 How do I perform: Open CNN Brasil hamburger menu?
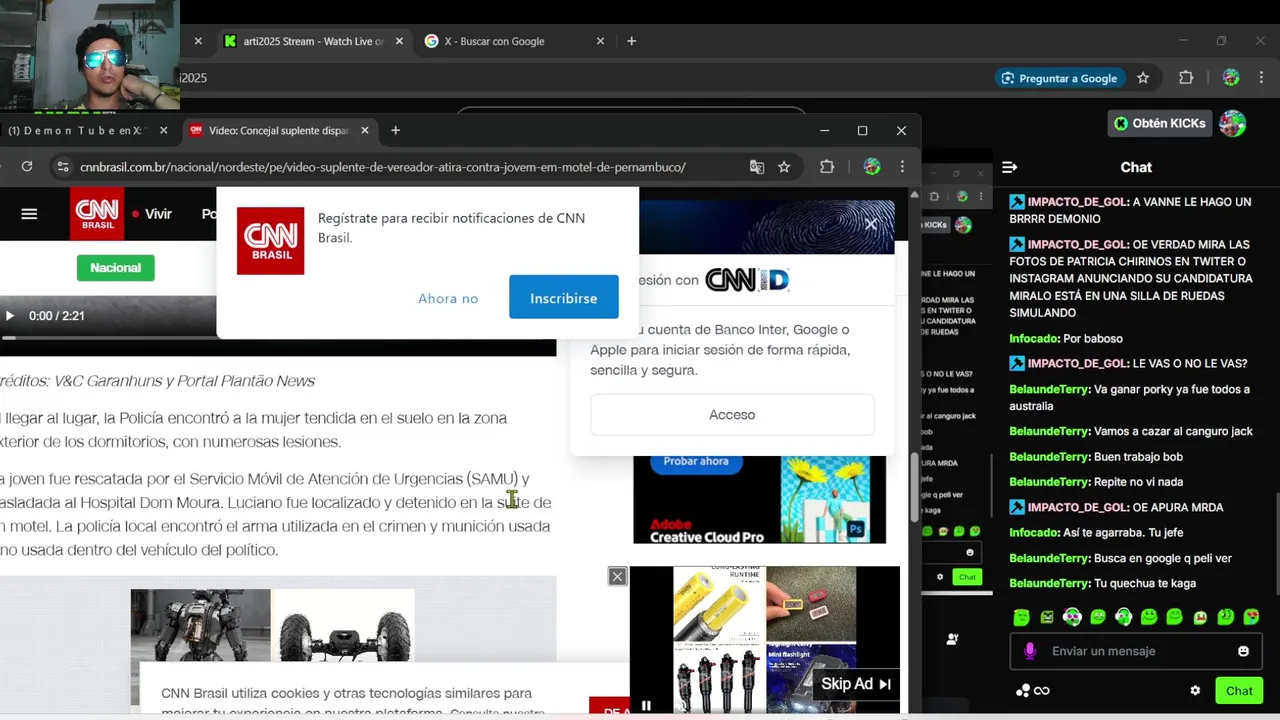coord(29,213)
